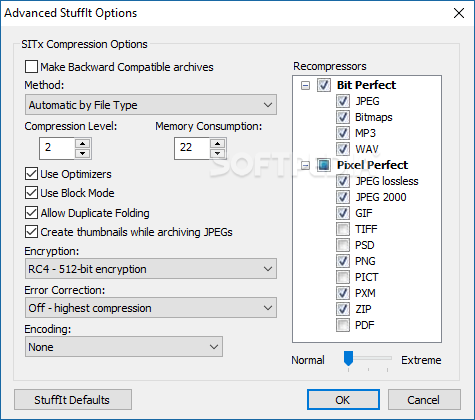475x420 pixels.
Task: Open the Method dropdown
Action: click(x=151, y=105)
